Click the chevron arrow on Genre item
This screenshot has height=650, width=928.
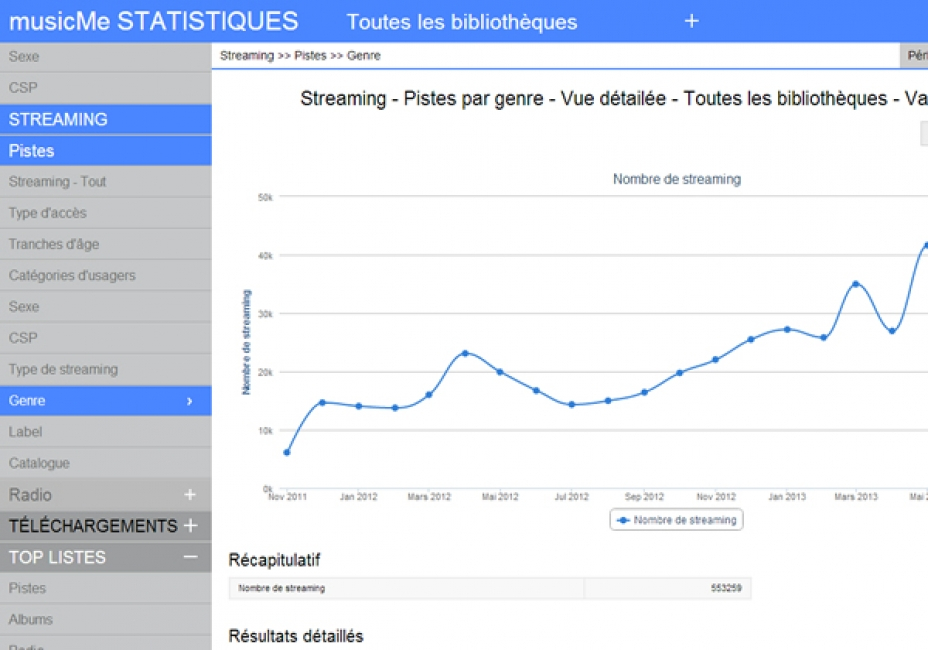[x=189, y=401]
